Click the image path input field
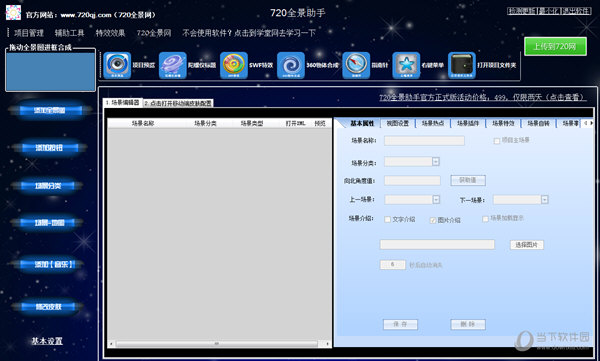The height and width of the screenshot is (361, 600). (x=437, y=245)
